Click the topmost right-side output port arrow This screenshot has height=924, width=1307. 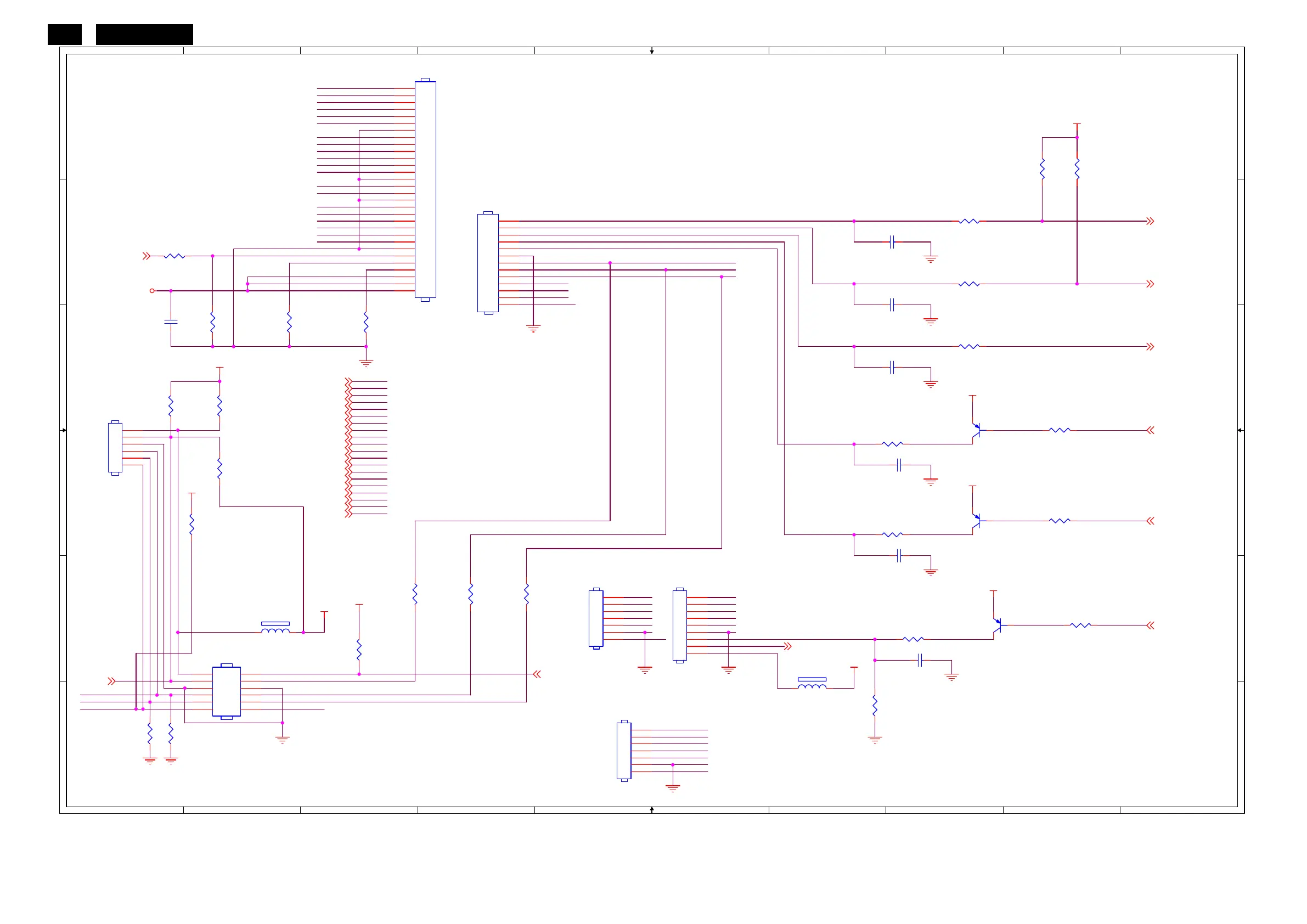[x=1150, y=221]
